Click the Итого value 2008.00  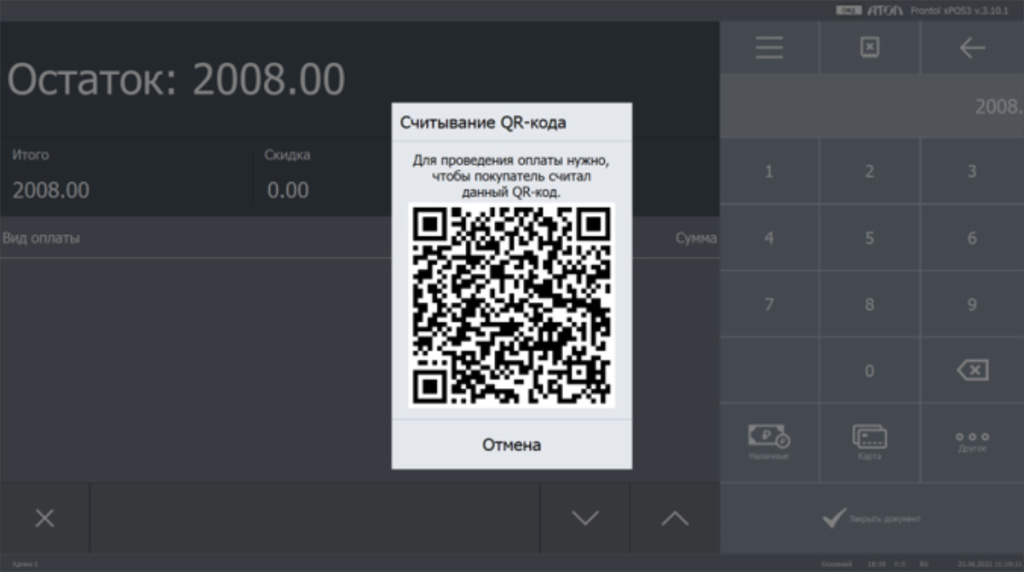(51, 191)
